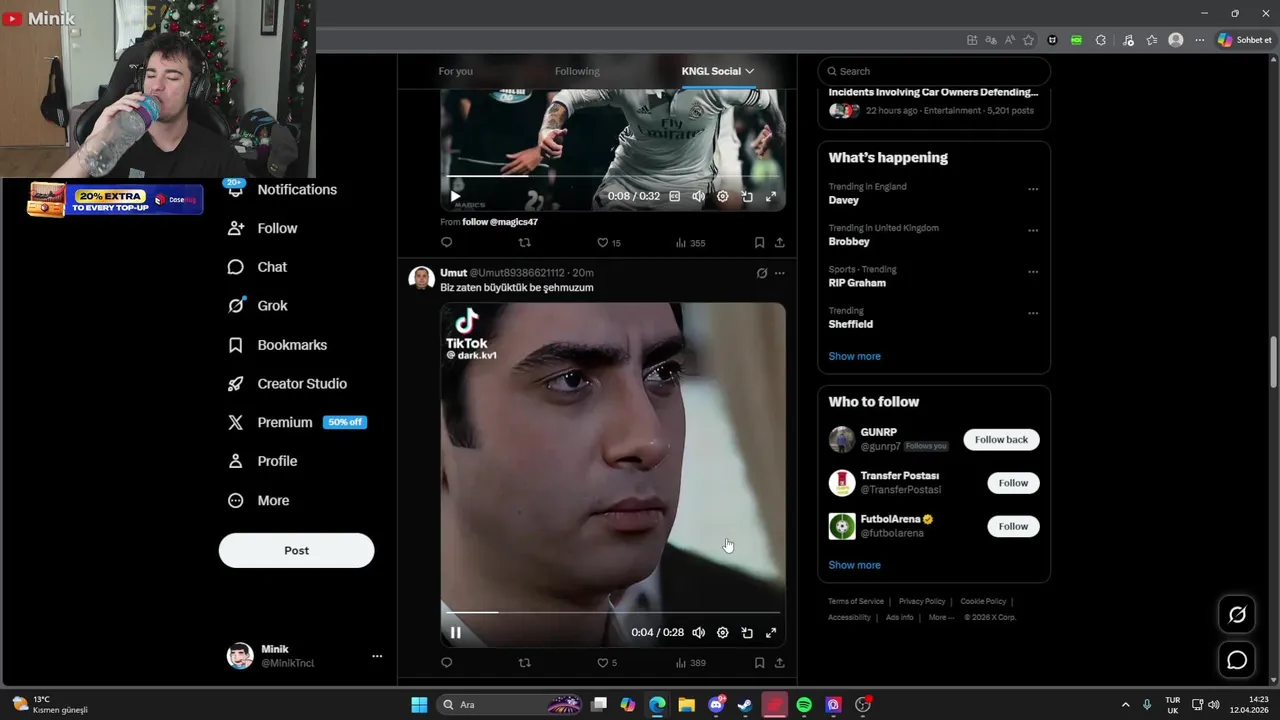The height and width of the screenshot is (720, 1280).
Task: Enter fullscreen on Umut's video
Action: click(771, 632)
